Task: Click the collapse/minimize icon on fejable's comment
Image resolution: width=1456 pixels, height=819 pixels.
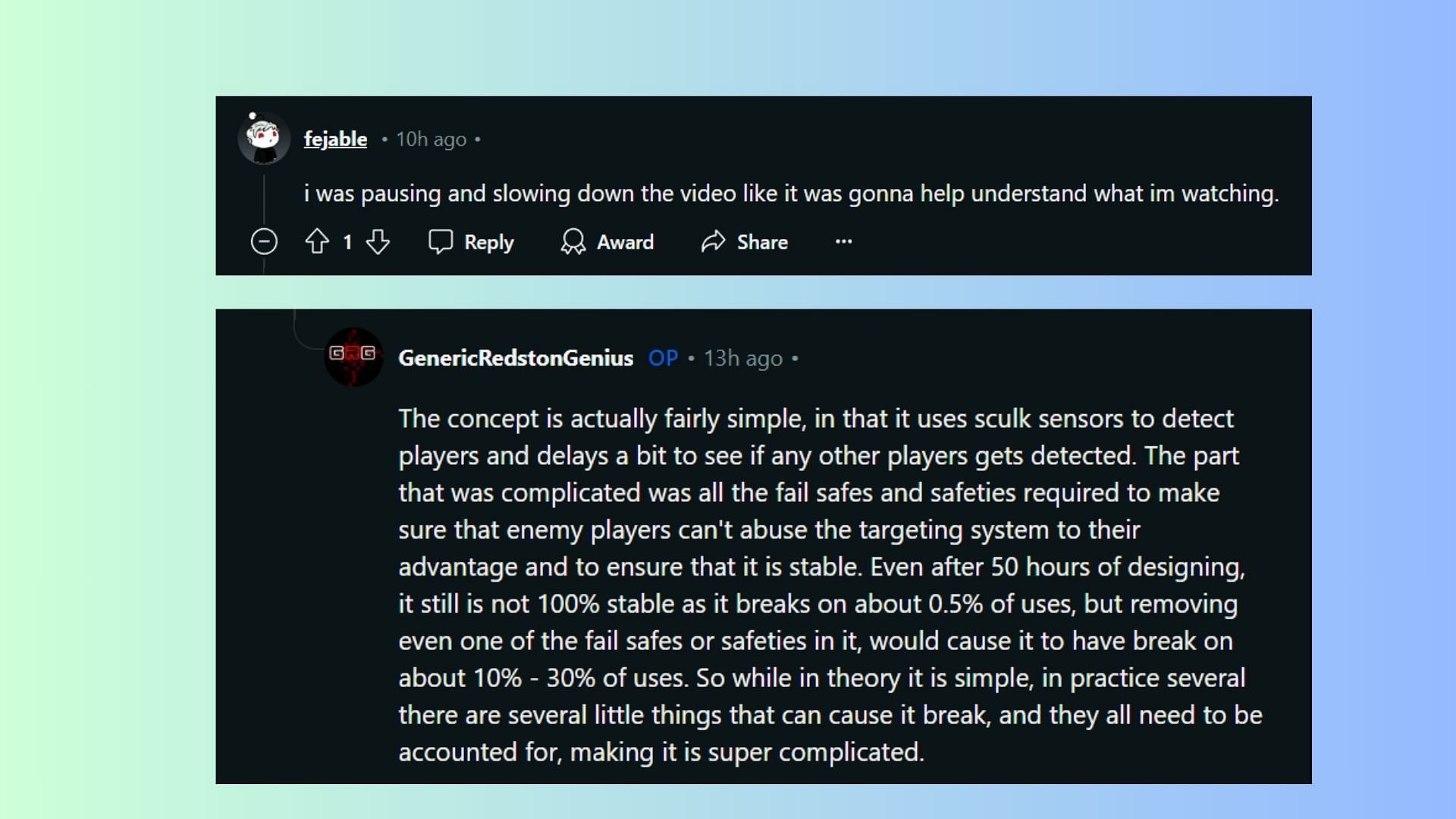Action: pos(263,241)
